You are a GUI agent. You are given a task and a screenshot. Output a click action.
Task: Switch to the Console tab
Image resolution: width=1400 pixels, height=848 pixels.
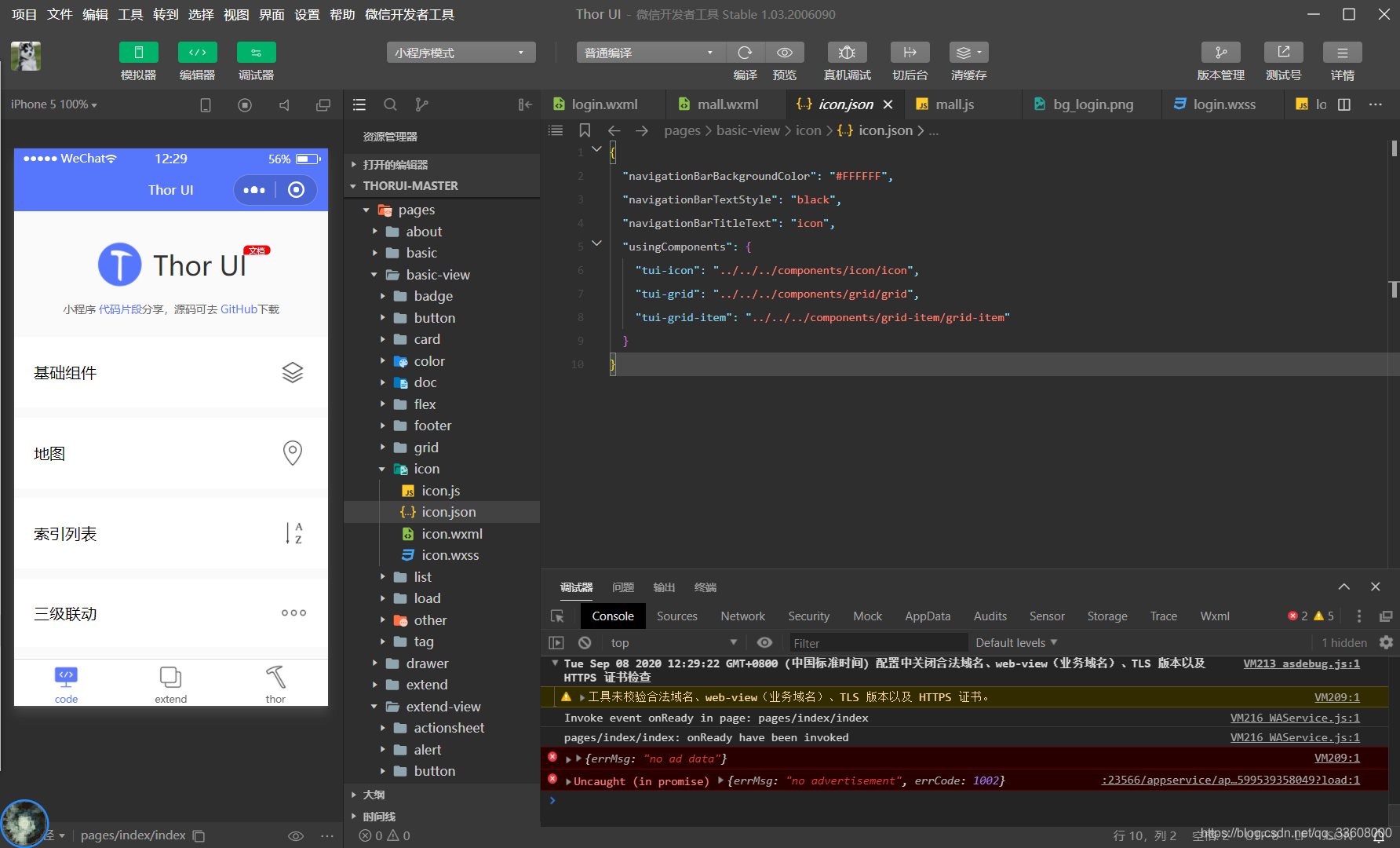[613, 616]
